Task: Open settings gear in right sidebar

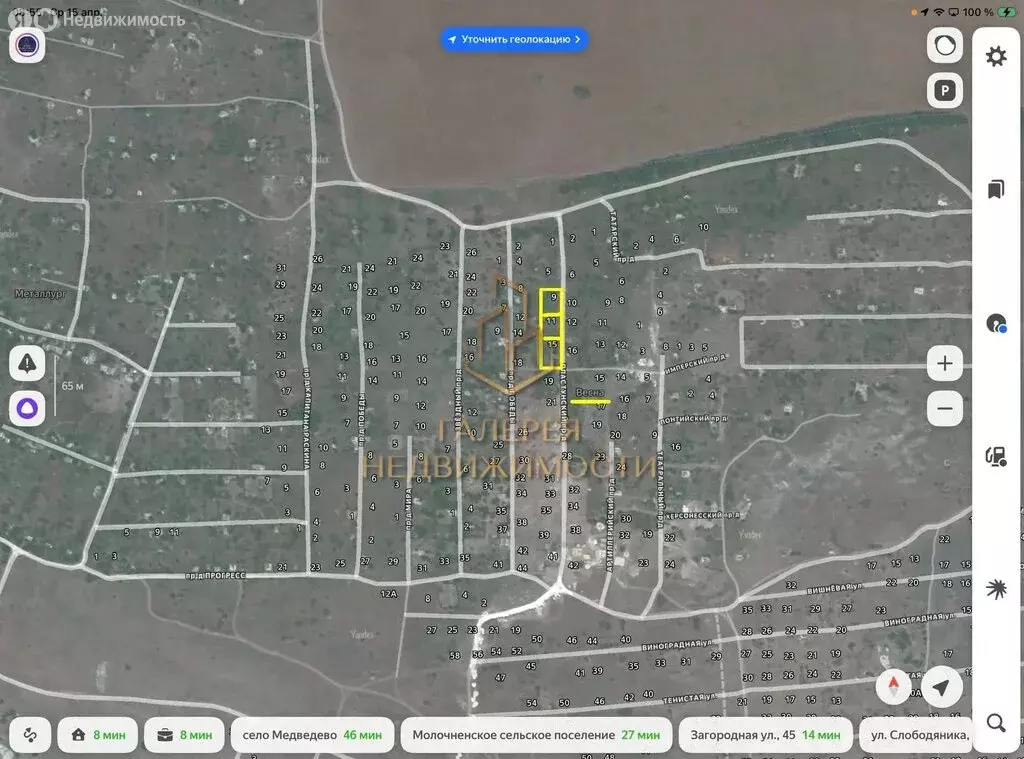Action: pos(996,56)
